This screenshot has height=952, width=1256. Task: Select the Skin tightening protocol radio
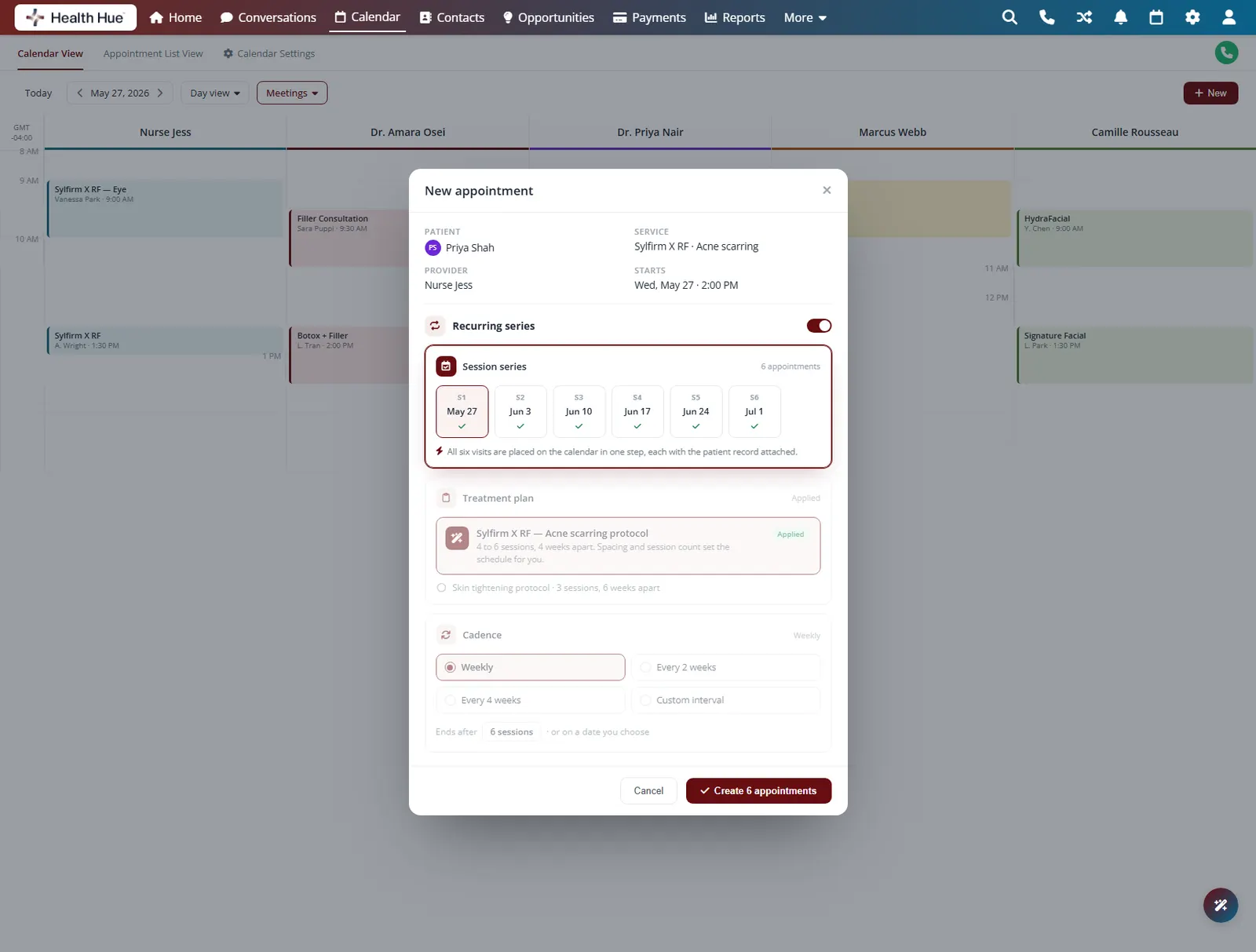click(x=441, y=588)
